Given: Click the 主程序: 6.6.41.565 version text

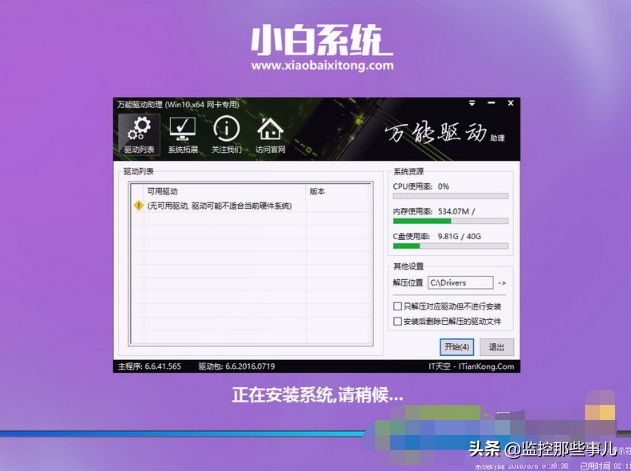Looking at the screenshot, I should point(149,366).
